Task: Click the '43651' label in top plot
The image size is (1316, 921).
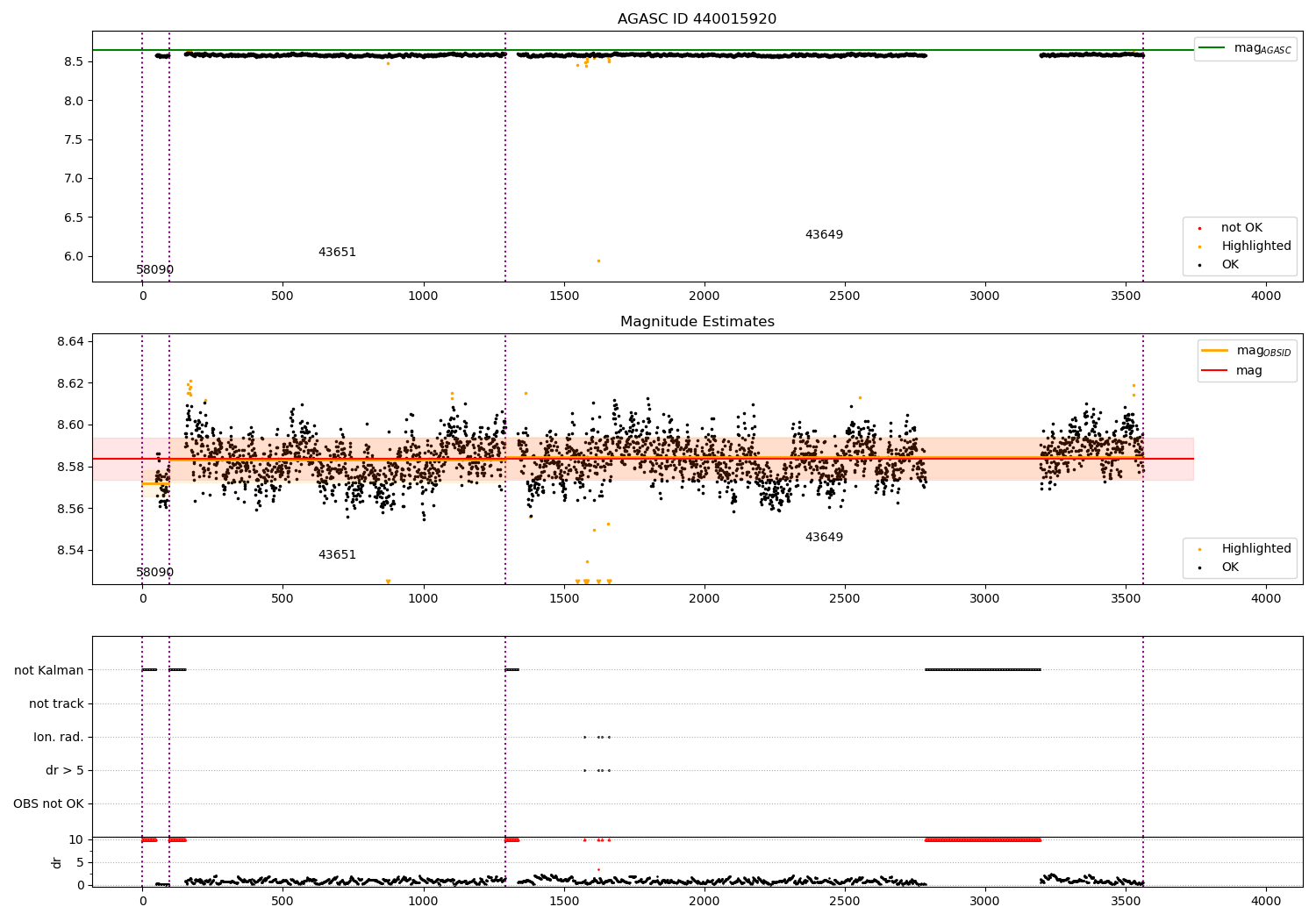Action: tap(337, 252)
